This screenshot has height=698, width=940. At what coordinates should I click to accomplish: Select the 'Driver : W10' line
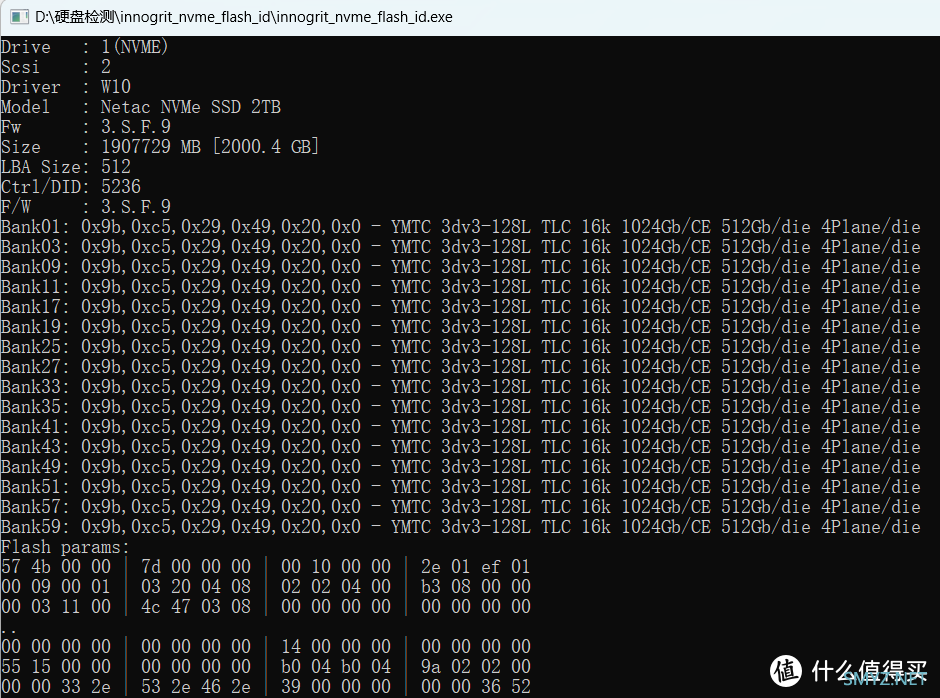tap(65, 86)
